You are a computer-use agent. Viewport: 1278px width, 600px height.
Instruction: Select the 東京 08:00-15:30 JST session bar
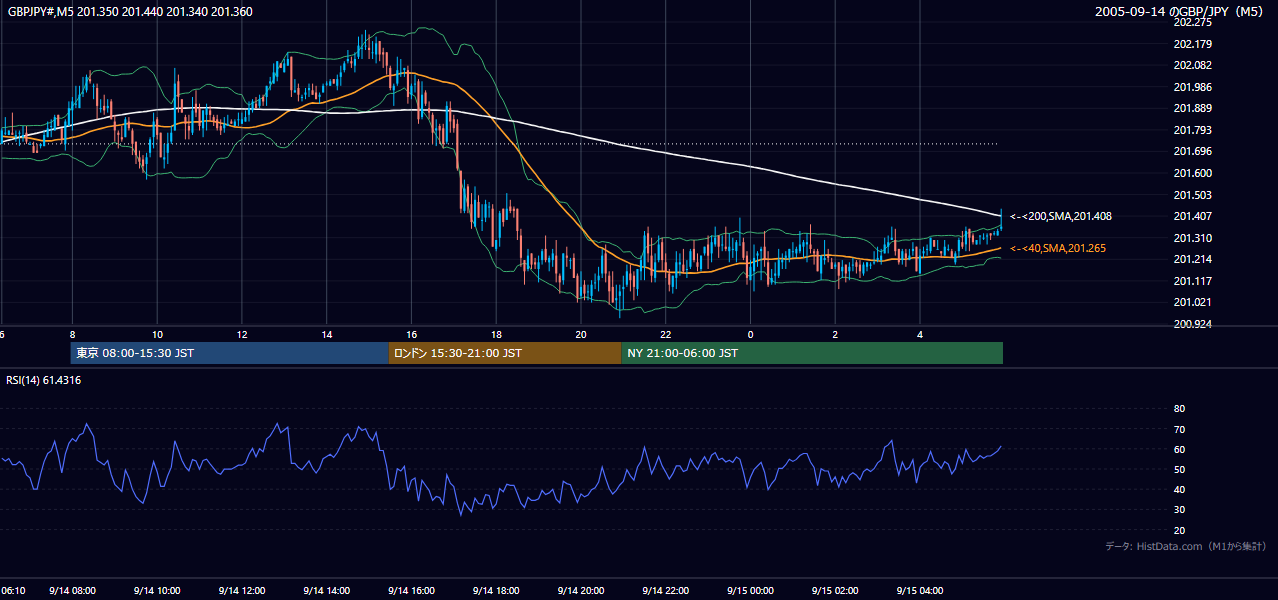[x=230, y=353]
